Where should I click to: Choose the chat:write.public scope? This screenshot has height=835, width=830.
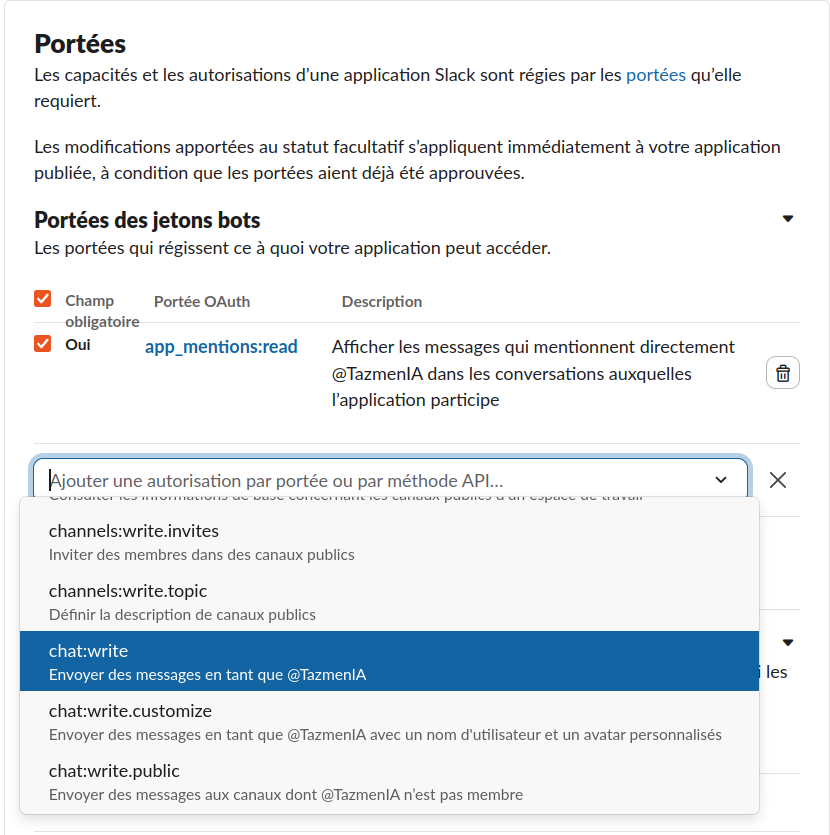click(x=389, y=781)
